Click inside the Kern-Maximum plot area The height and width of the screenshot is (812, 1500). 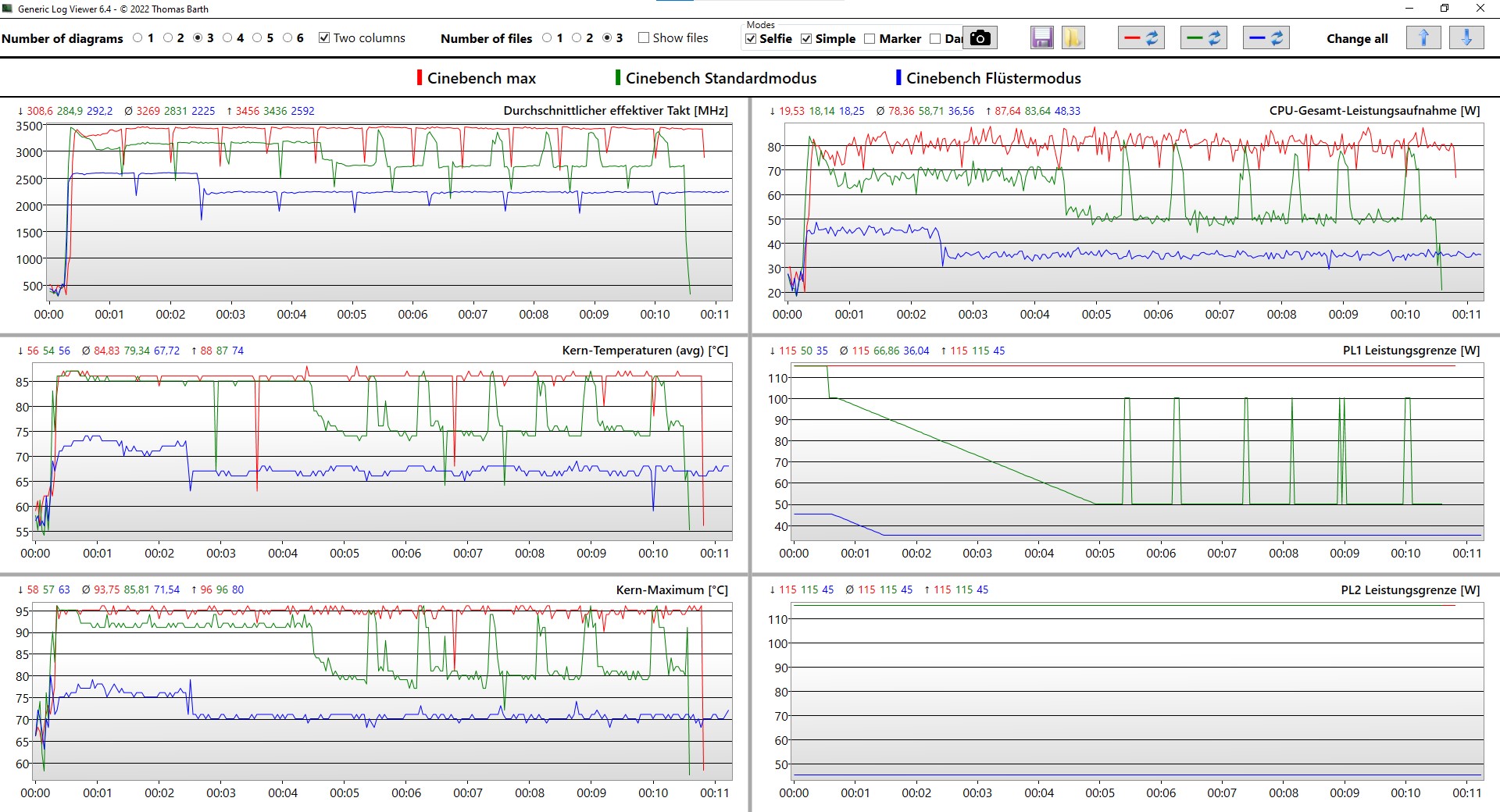(383, 690)
